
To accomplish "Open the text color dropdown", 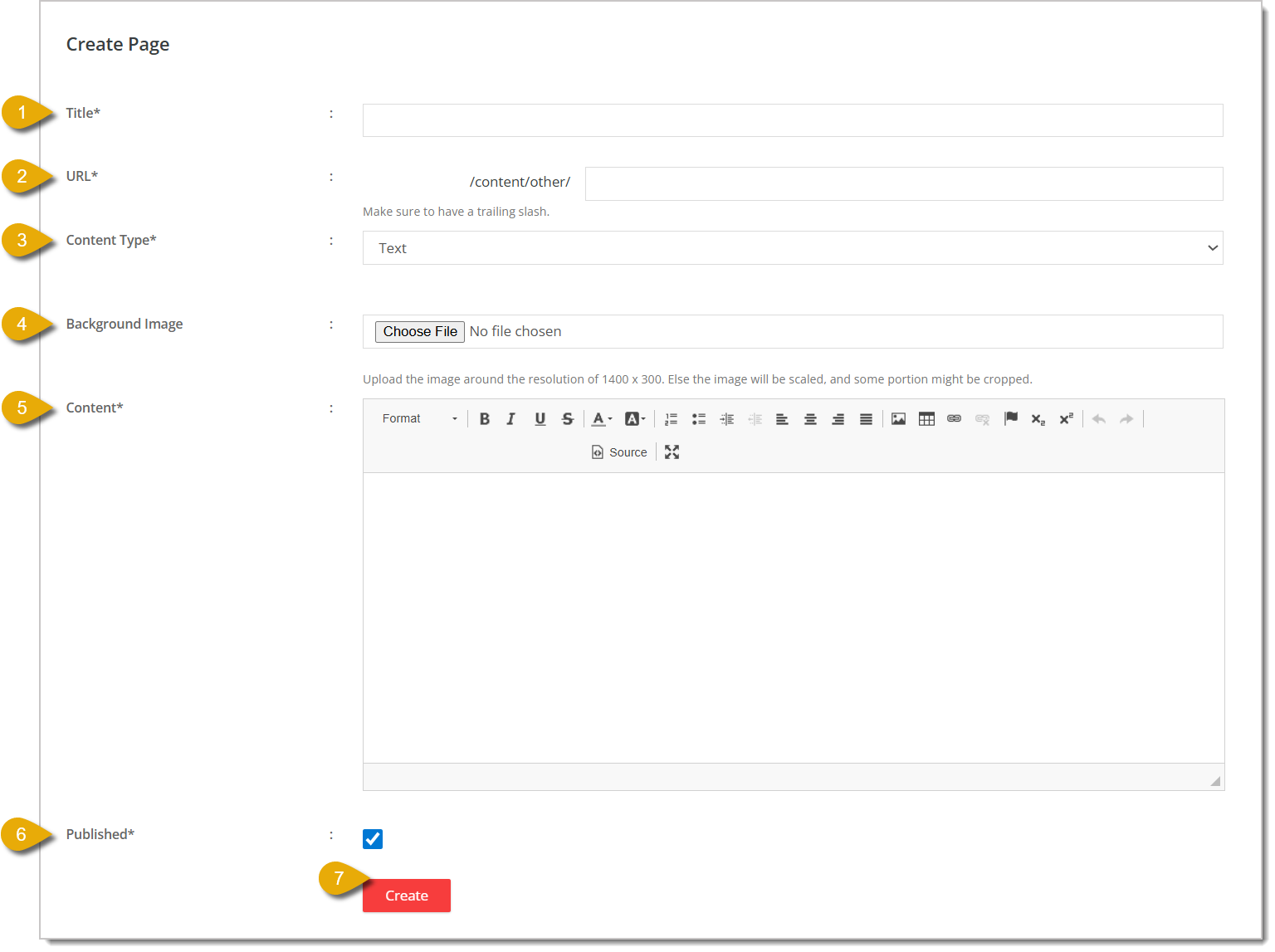I will pyautogui.click(x=602, y=419).
